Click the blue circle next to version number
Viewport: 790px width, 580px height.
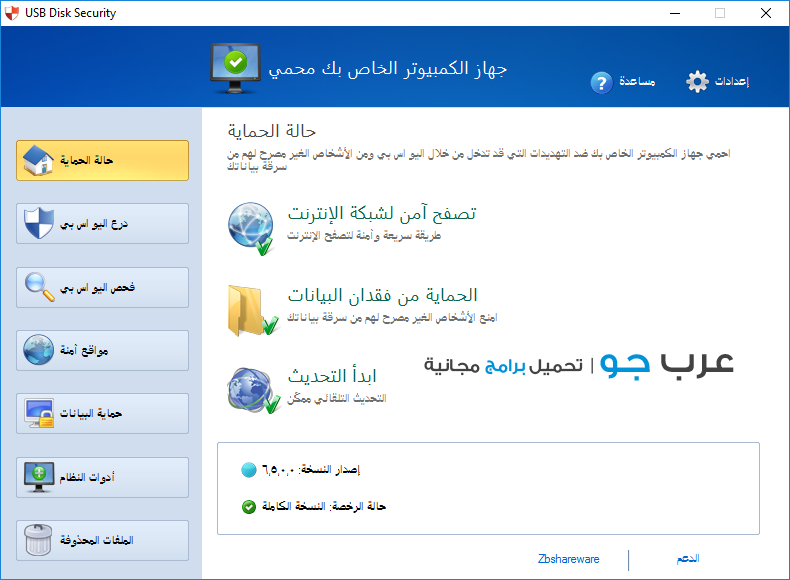249,470
